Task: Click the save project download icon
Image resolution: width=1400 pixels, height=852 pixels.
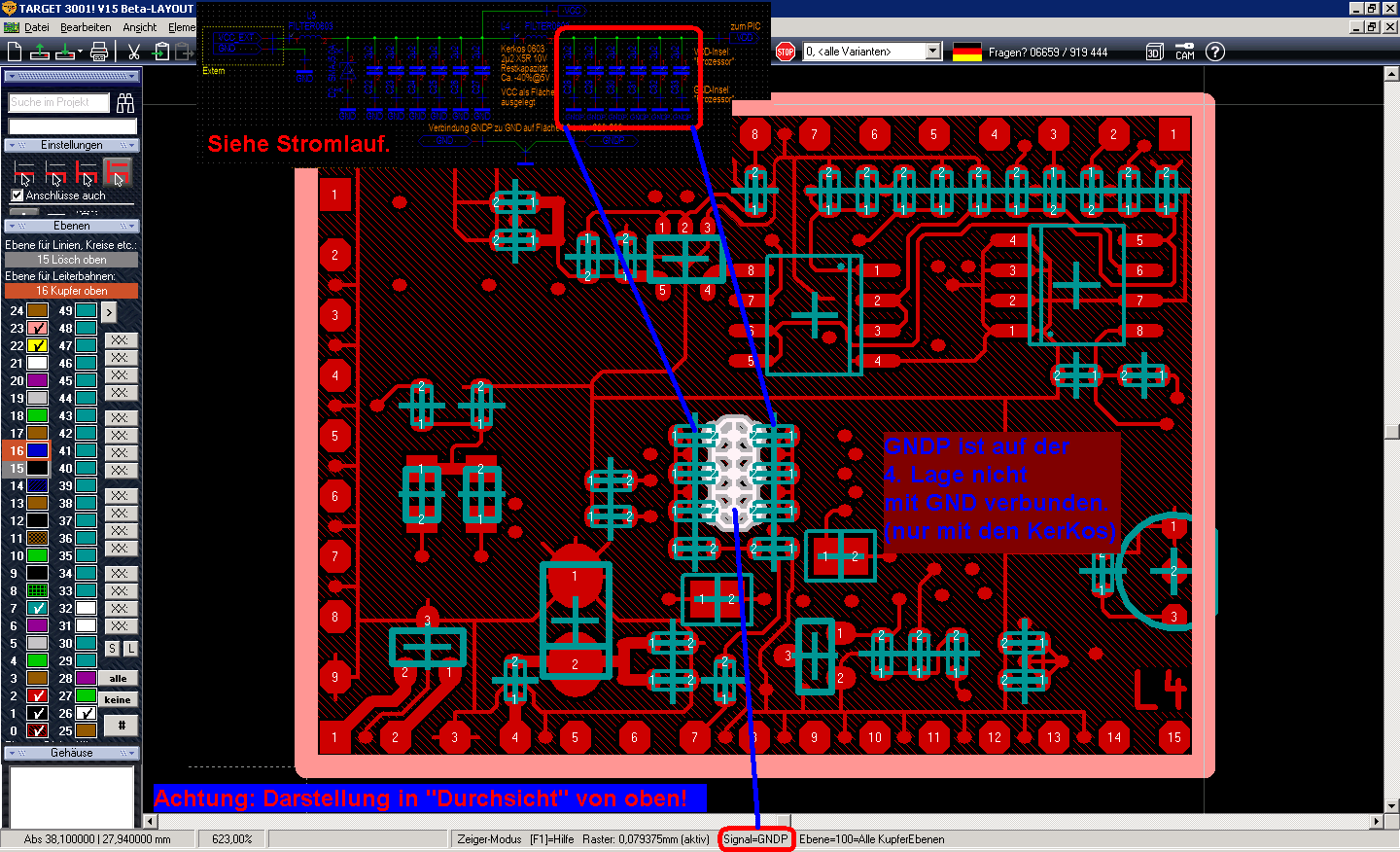Action: [64, 52]
